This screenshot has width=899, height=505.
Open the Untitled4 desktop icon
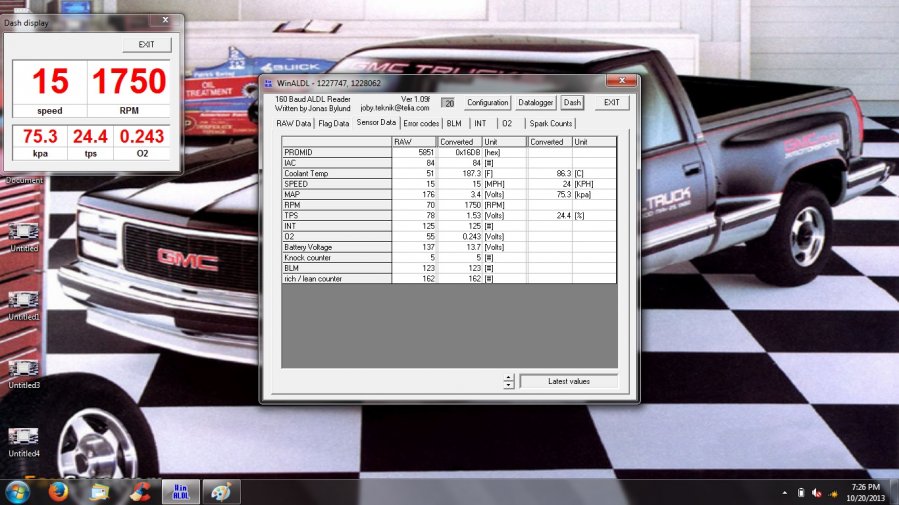point(24,443)
